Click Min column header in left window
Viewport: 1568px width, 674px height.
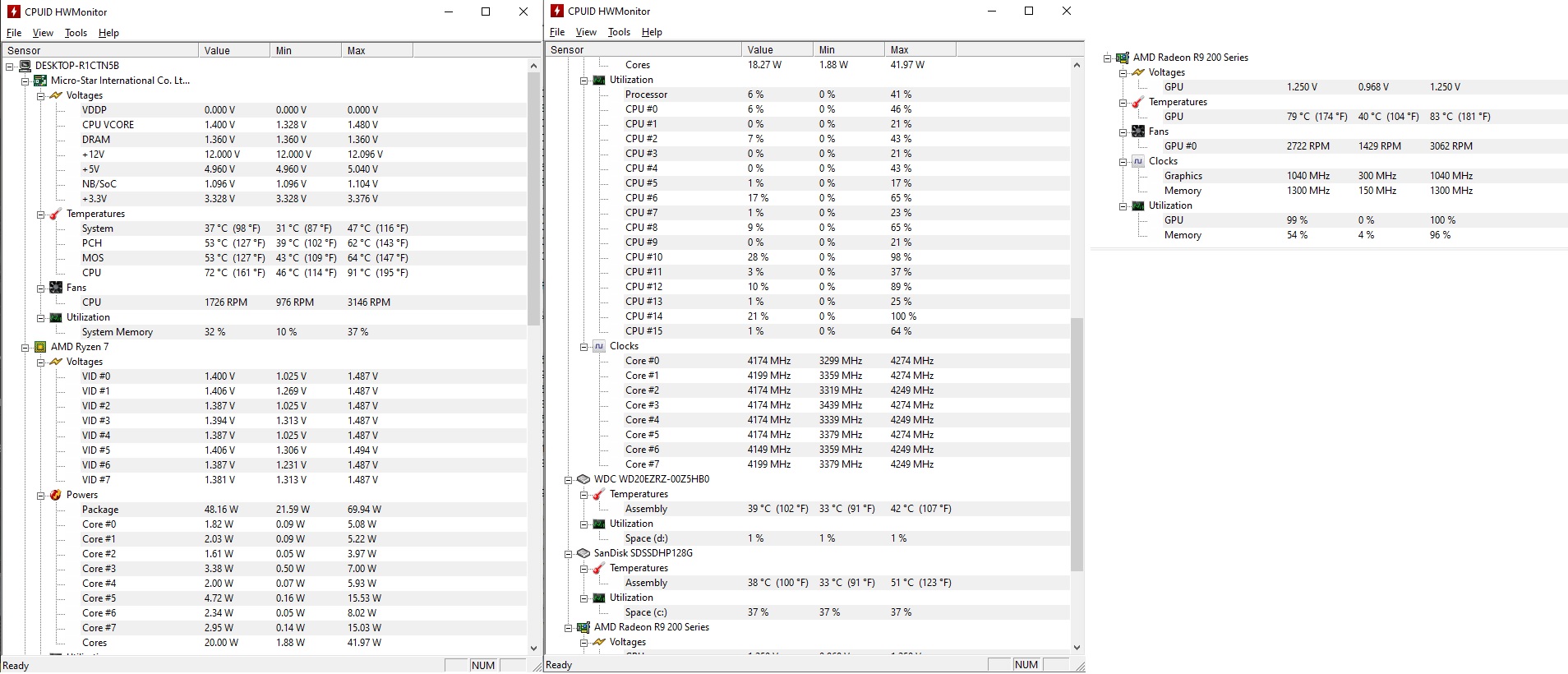point(306,50)
